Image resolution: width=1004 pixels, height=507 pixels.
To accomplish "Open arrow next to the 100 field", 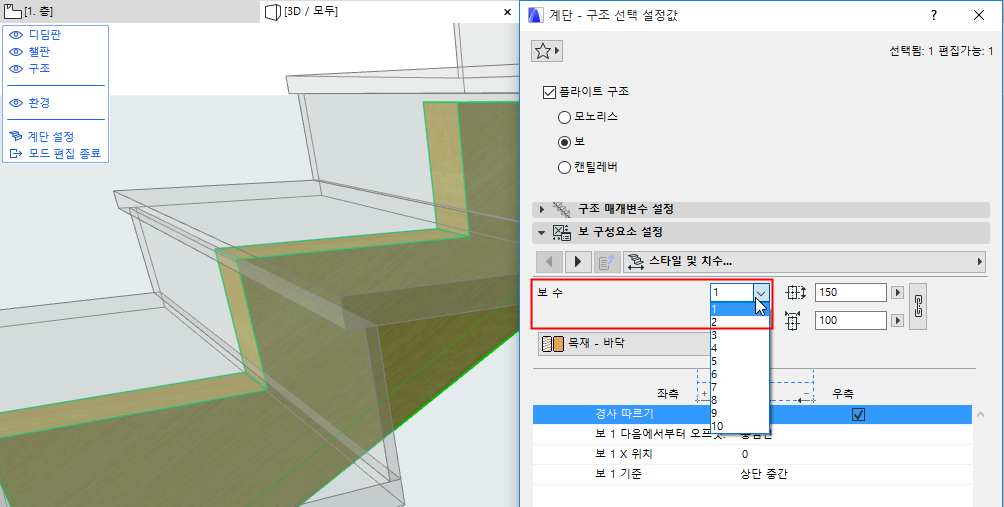I will click(x=897, y=320).
